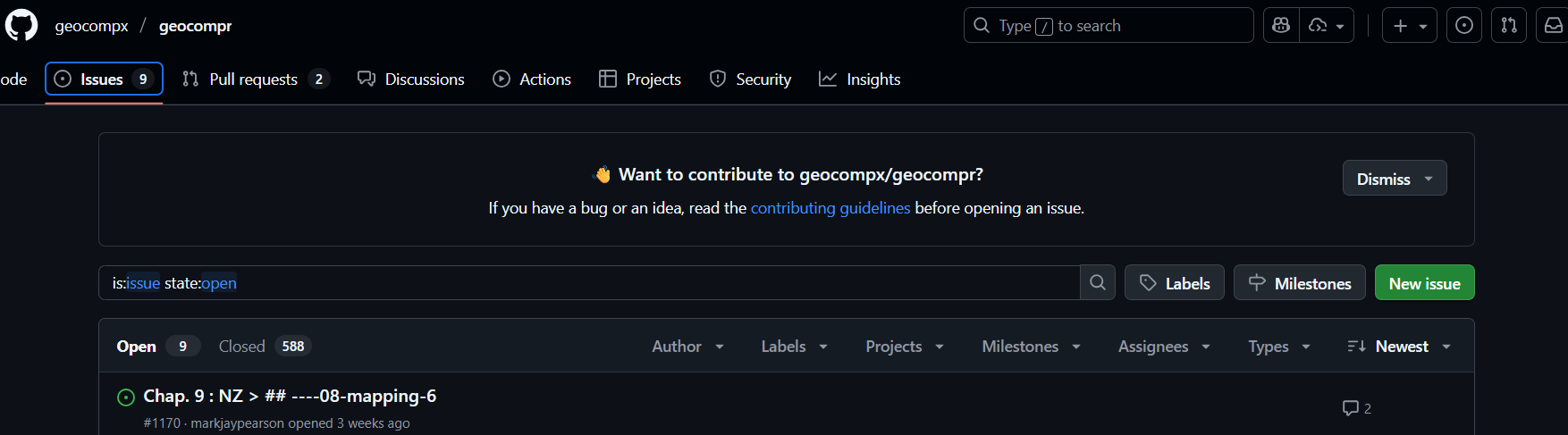The height and width of the screenshot is (435, 1568).
Task: Click the magnifier search button beside filter
Action: (1098, 283)
